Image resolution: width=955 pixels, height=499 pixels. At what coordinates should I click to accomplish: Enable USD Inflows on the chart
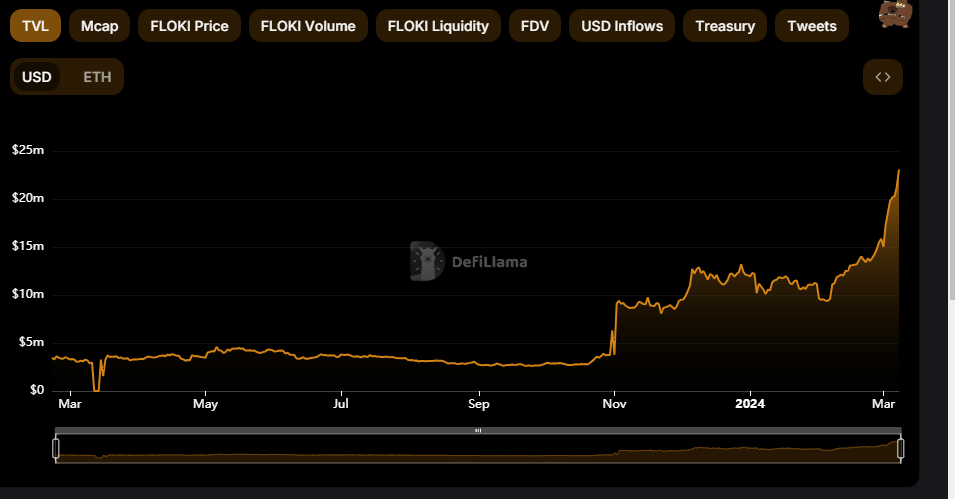coord(622,26)
